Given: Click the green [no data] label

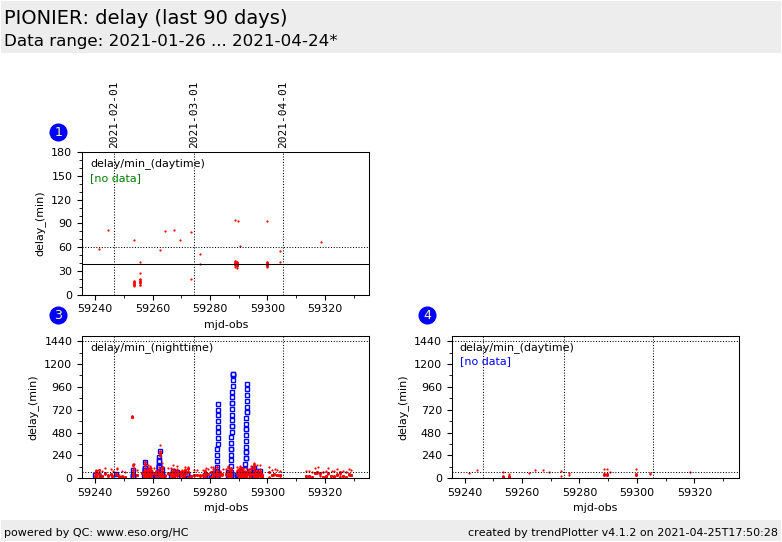Looking at the screenshot, I should (x=115, y=178).
